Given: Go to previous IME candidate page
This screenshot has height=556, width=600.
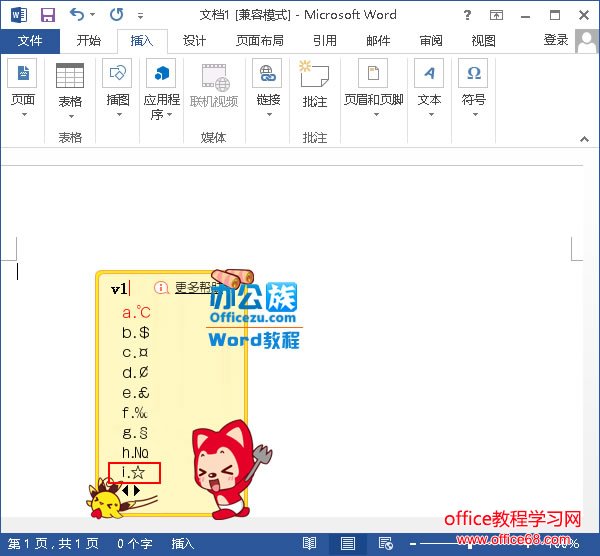Looking at the screenshot, I should click(x=125, y=490).
